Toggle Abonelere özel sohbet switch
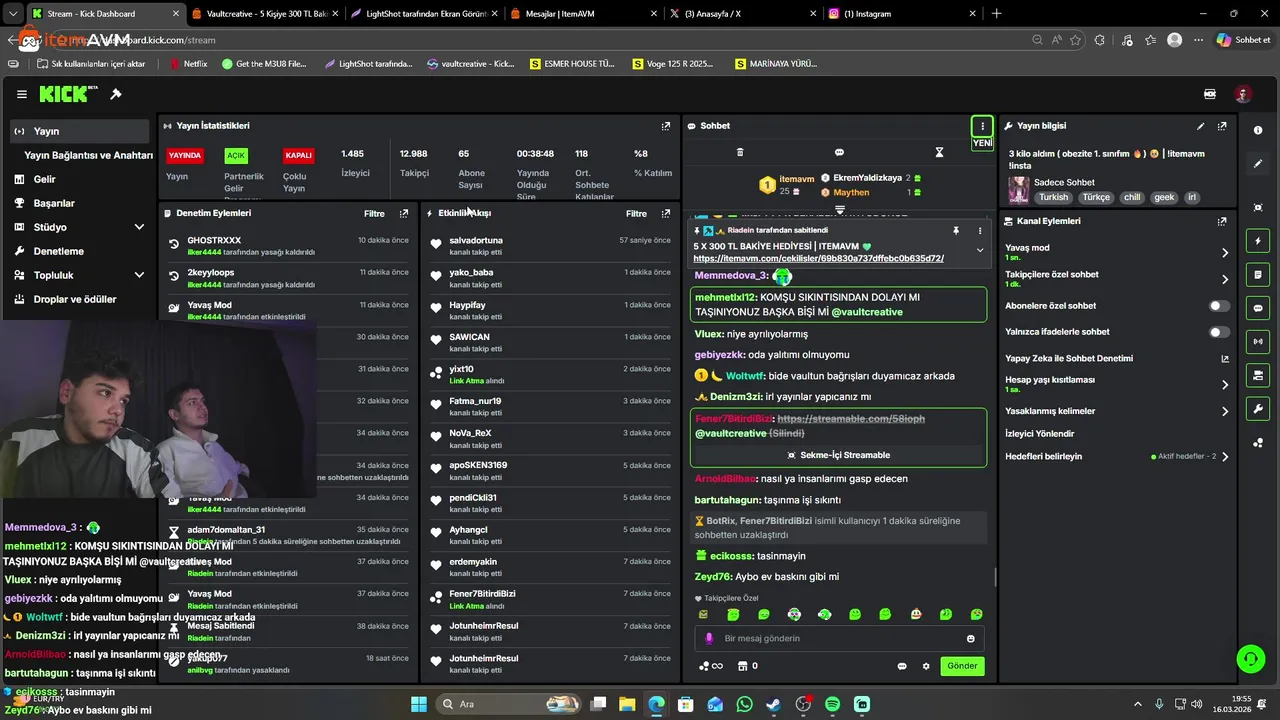The height and width of the screenshot is (720, 1280). coord(1219,306)
